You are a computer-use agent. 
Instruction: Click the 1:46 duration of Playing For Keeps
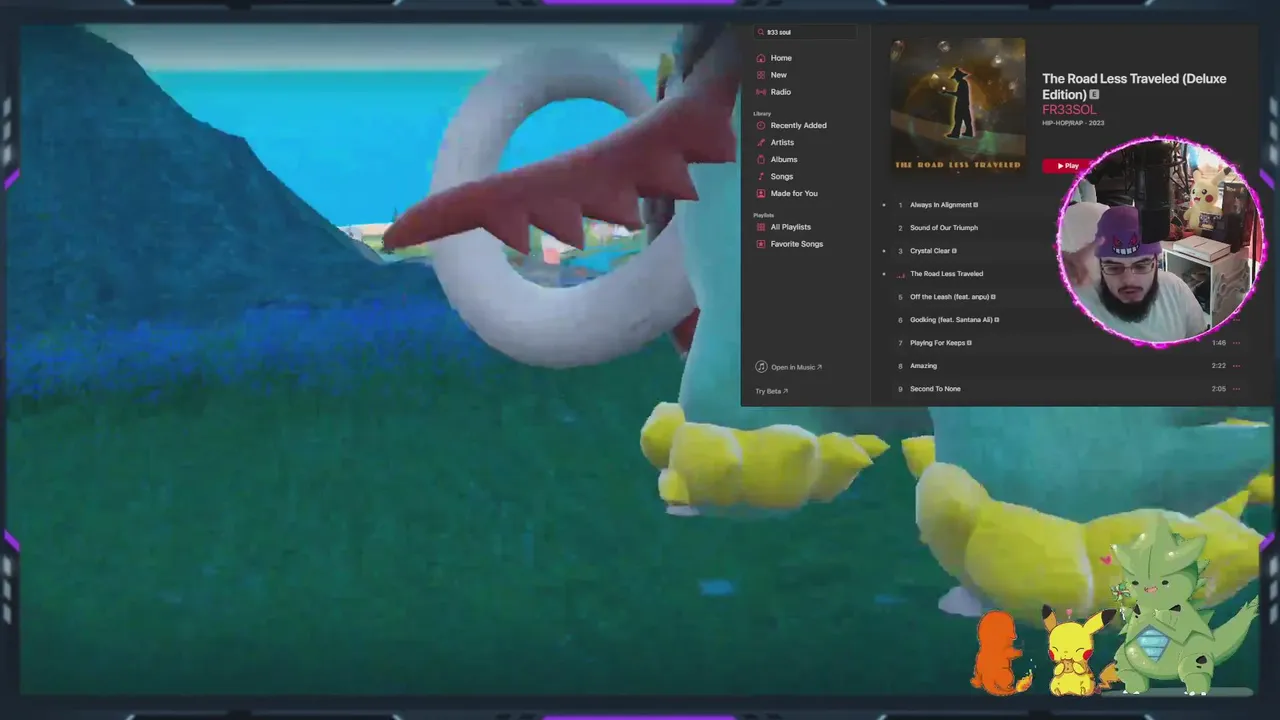point(1218,343)
